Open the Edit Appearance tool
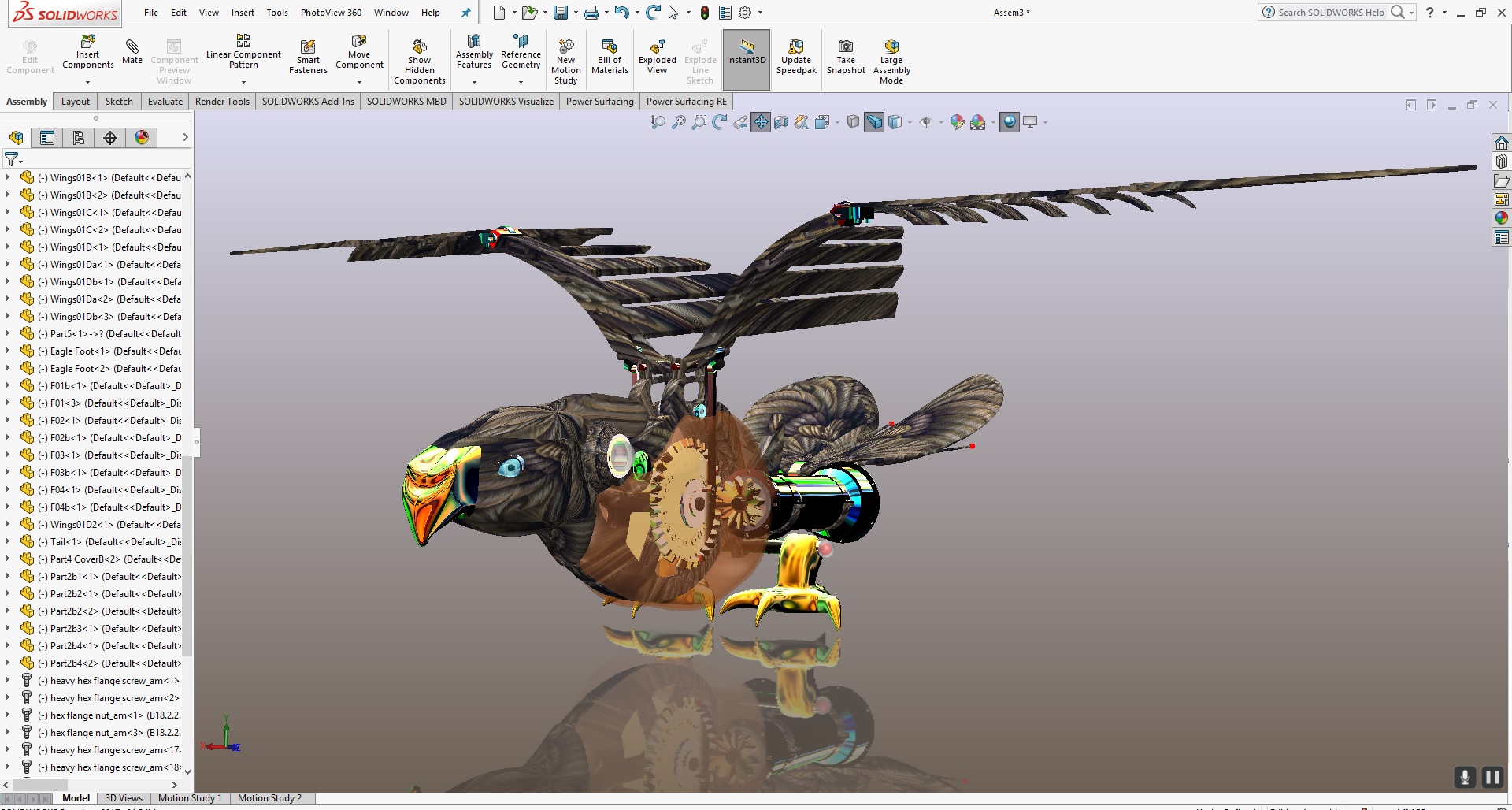Image resolution: width=1512 pixels, height=810 pixels. click(x=958, y=122)
